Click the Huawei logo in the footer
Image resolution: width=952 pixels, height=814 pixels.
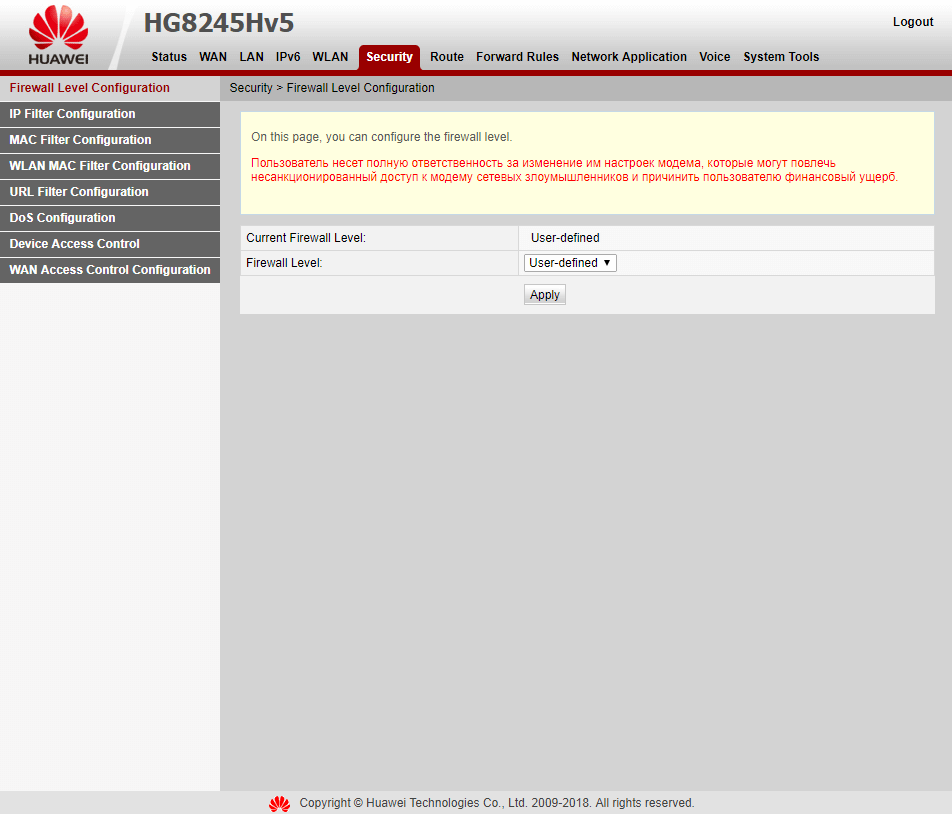(279, 802)
